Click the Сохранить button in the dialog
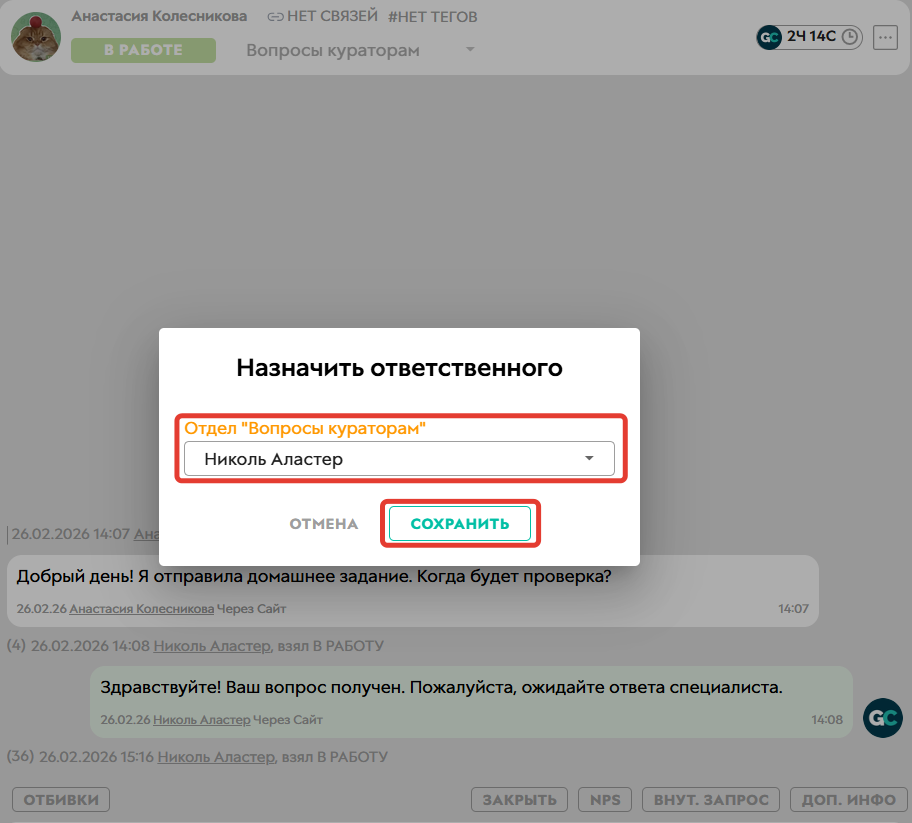The height and width of the screenshot is (823, 912). (x=459, y=523)
